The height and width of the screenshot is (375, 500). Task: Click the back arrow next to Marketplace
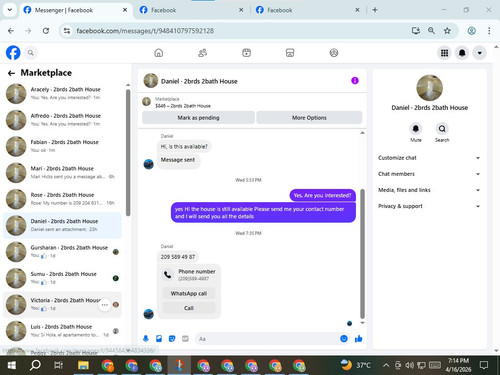11,73
